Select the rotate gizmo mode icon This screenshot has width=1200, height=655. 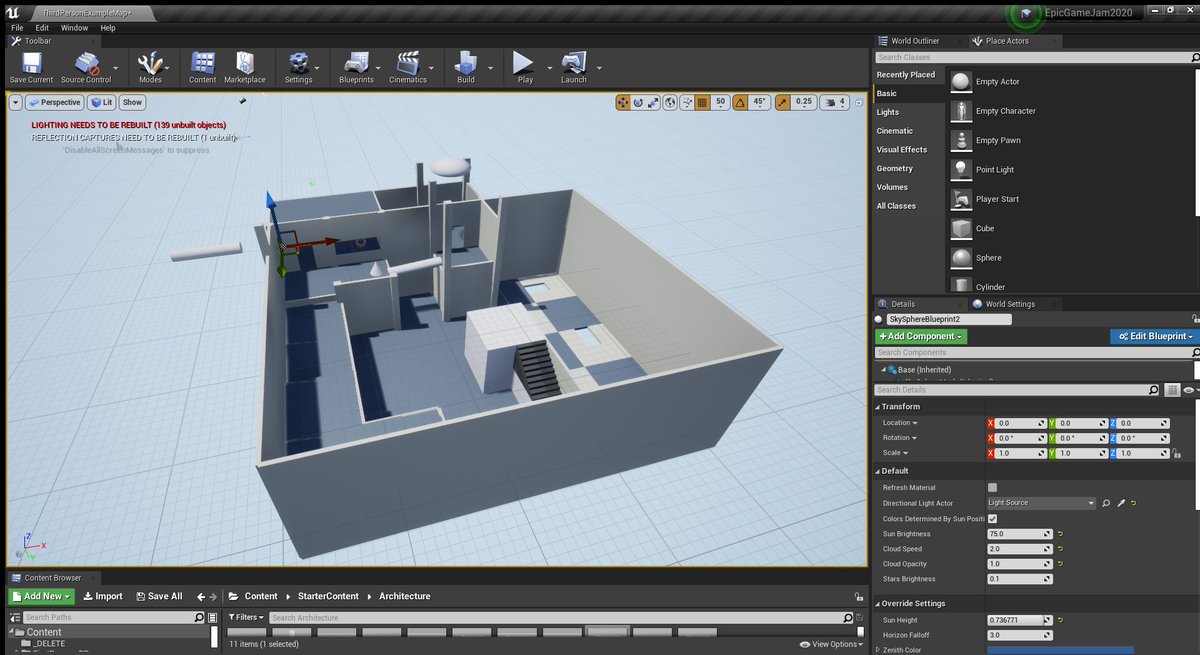[x=638, y=102]
